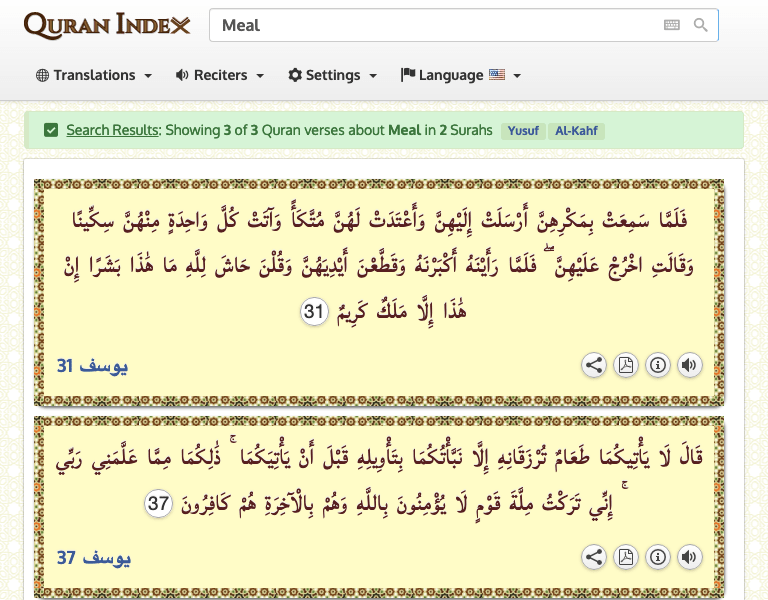Viewport: 768px width, 600px height.
Task: Share verse Yusuf 37
Action: 594,557
